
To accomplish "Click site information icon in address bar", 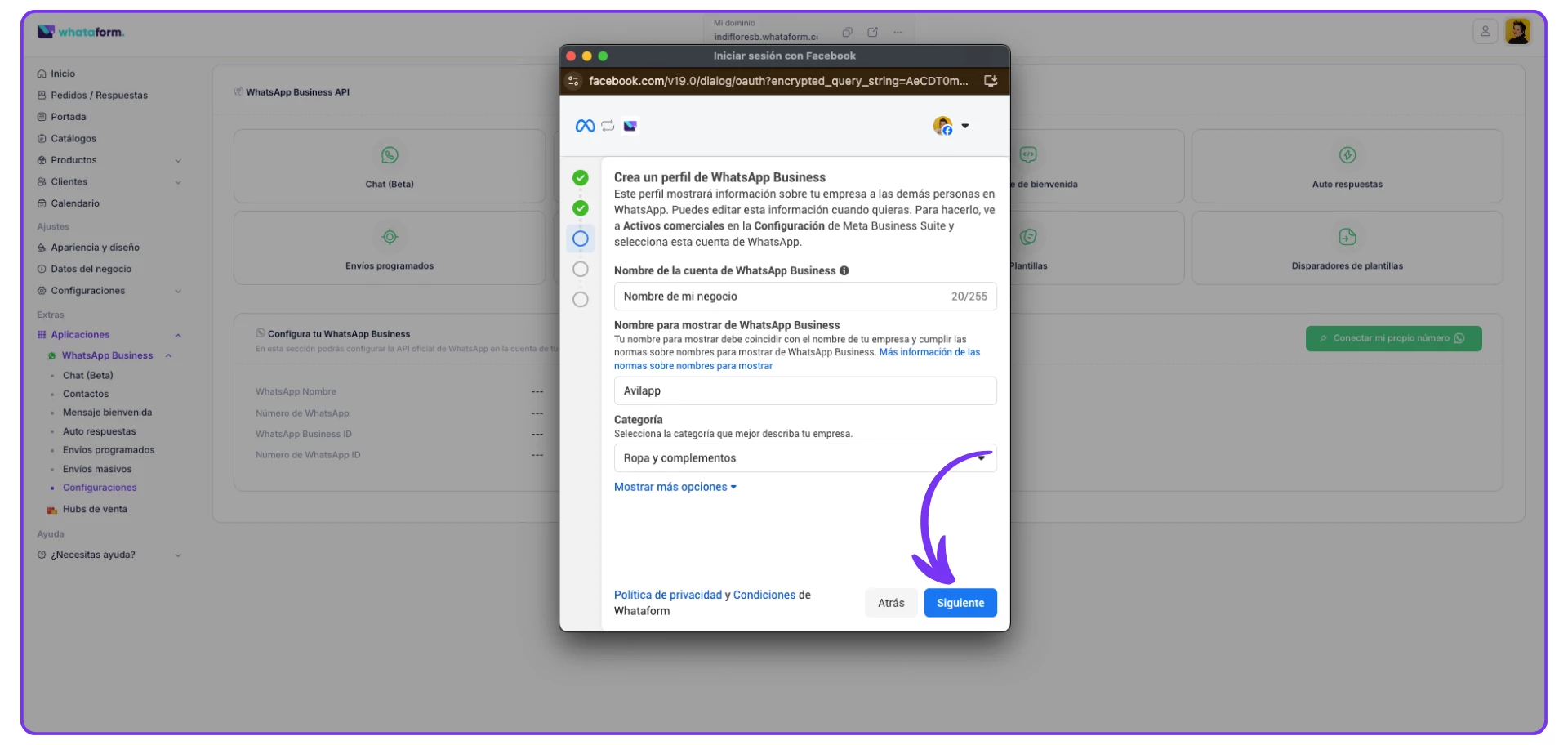I will coord(573,81).
